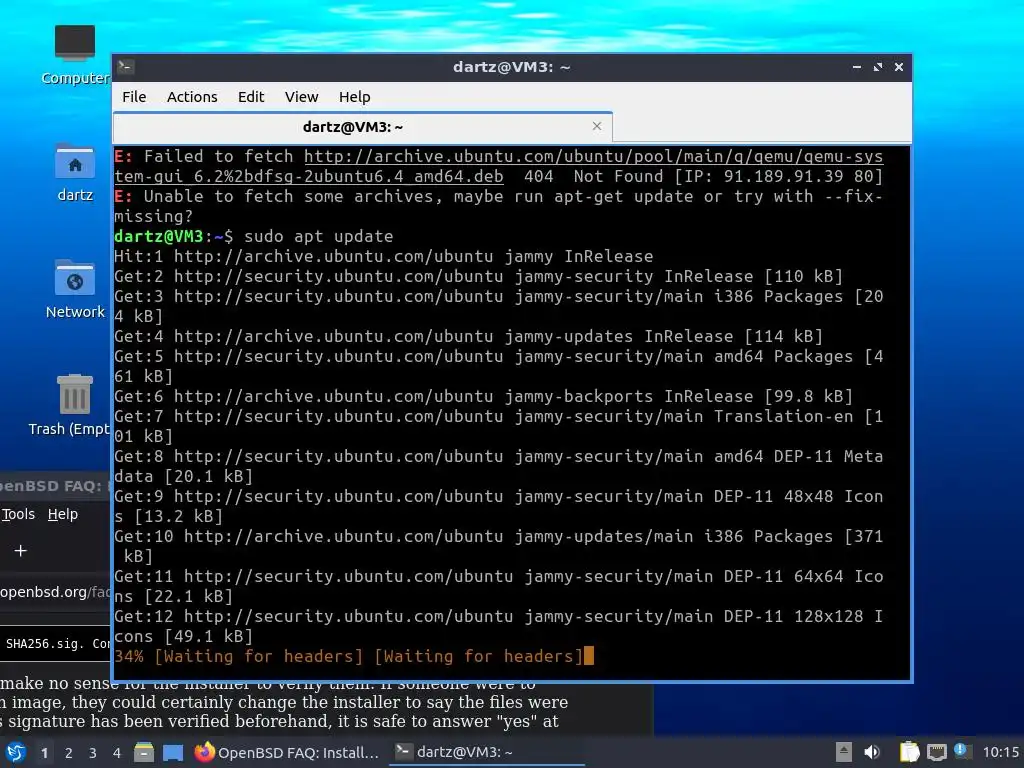Image resolution: width=1024 pixels, height=768 pixels.
Task: Open the View menu in the terminal
Action: coord(301,97)
